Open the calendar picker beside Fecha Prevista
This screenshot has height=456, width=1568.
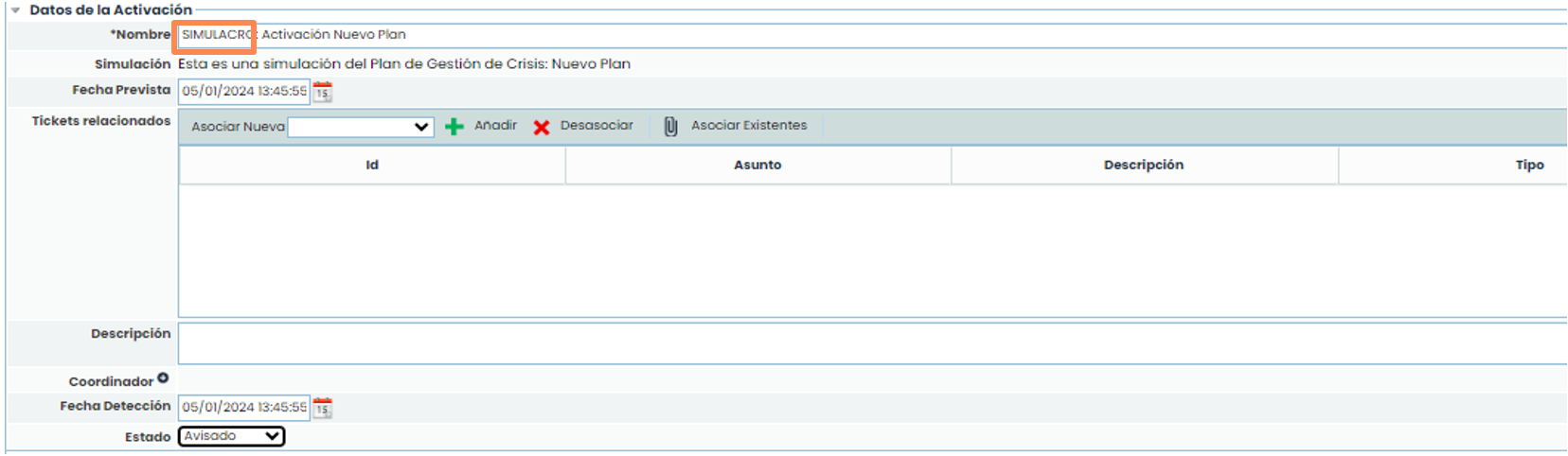tap(323, 92)
